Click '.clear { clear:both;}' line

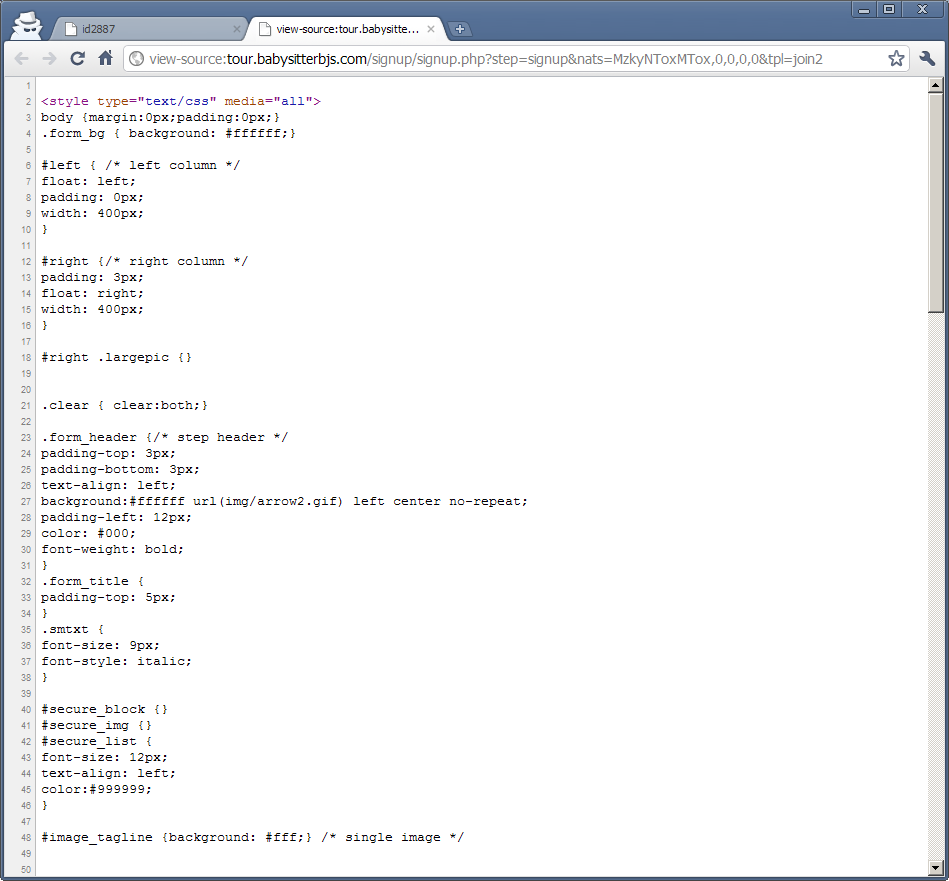click(124, 405)
